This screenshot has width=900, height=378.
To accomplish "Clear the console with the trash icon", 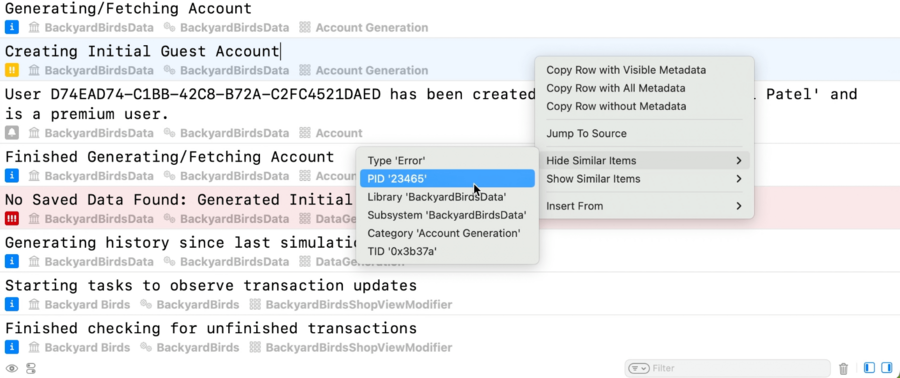I will point(843,368).
